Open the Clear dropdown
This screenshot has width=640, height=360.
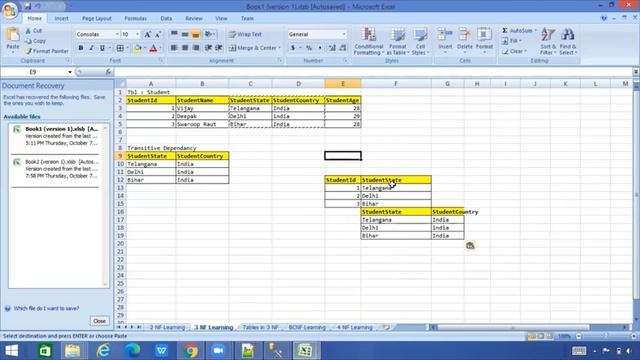point(514,51)
